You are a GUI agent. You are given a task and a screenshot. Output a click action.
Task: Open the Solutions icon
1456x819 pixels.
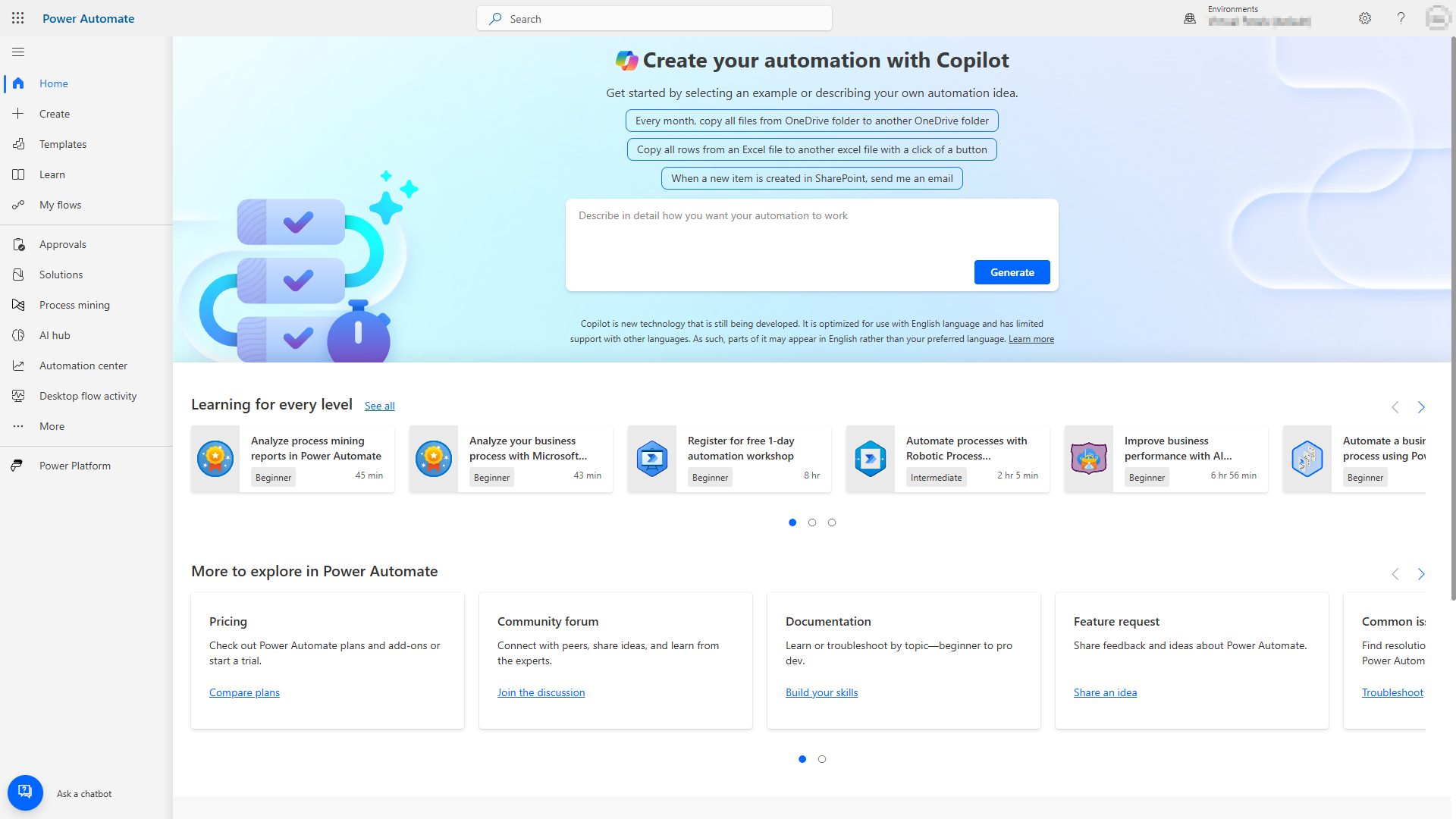[18, 275]
